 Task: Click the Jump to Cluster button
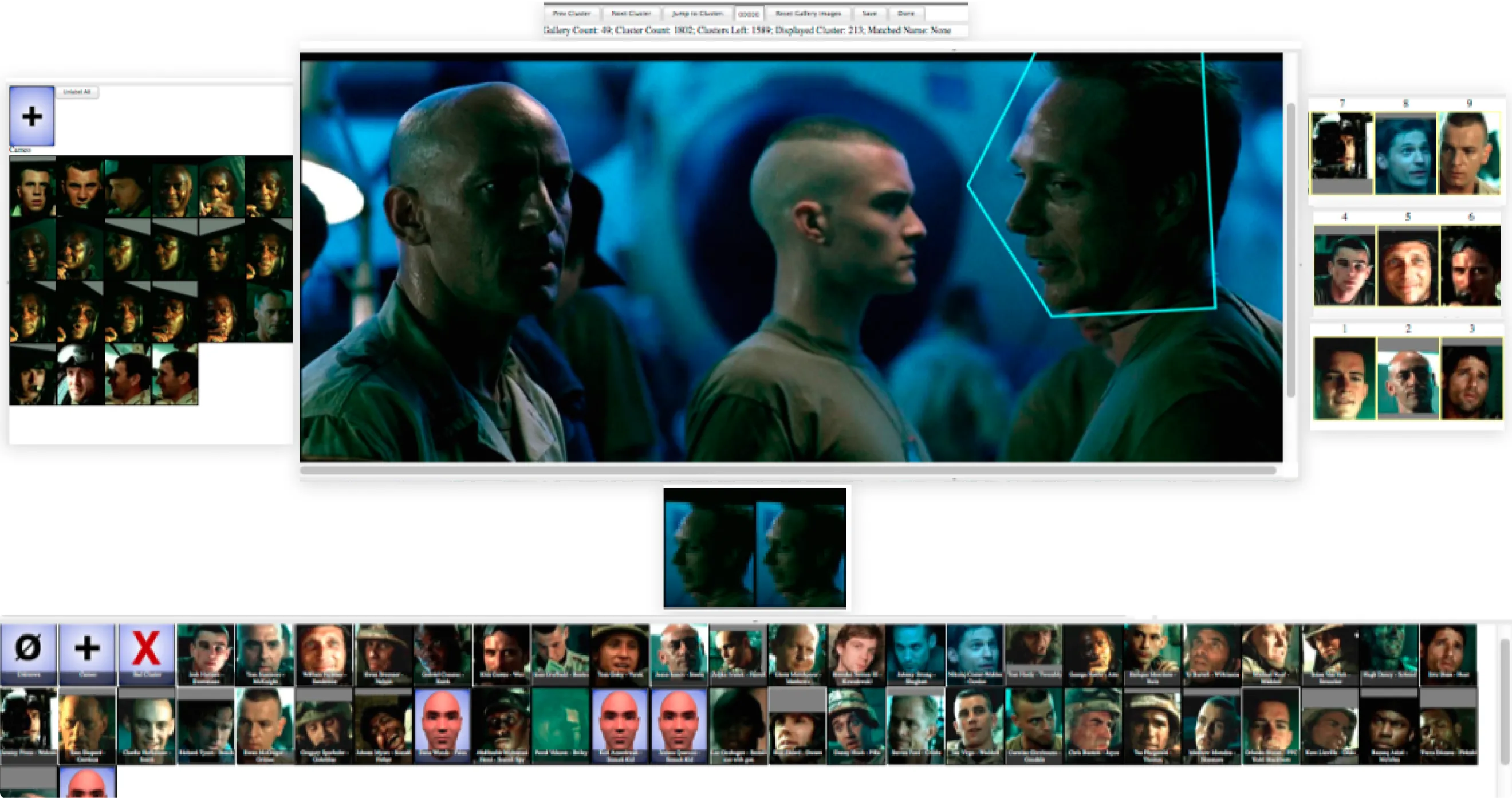click(696, 14)
